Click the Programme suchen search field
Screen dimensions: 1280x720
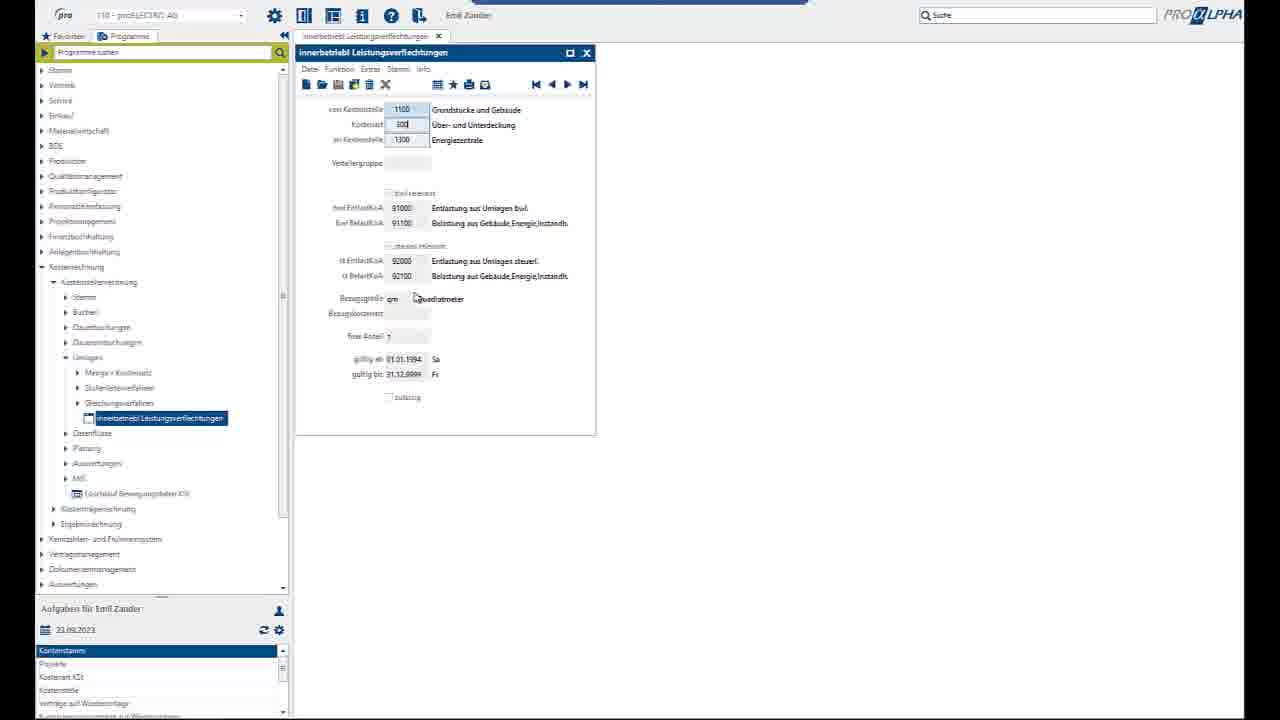point(162,52)
